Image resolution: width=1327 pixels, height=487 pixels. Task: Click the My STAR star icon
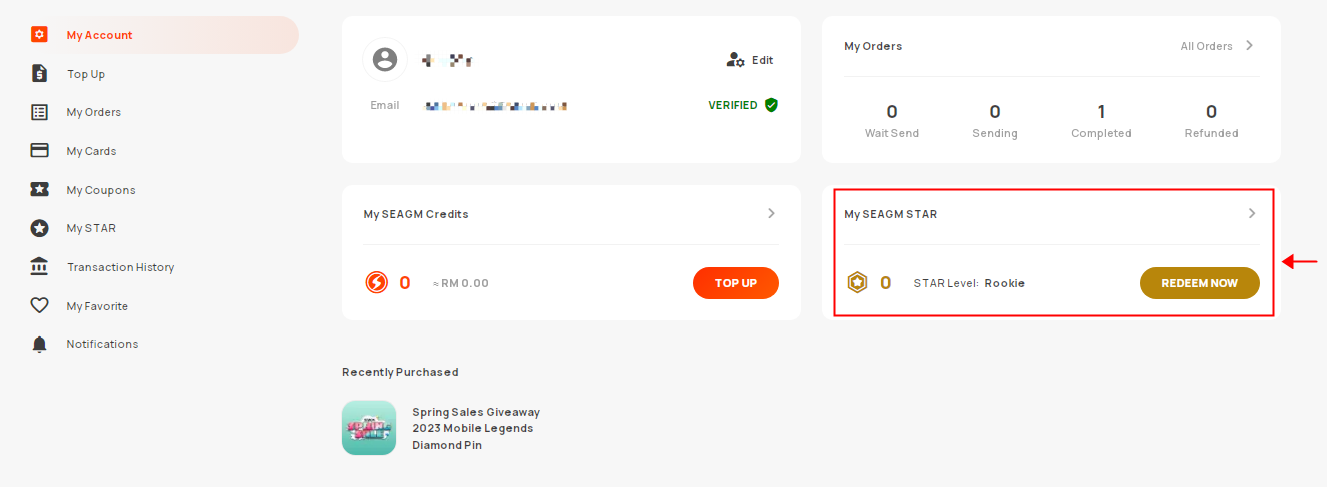point(39,228)
